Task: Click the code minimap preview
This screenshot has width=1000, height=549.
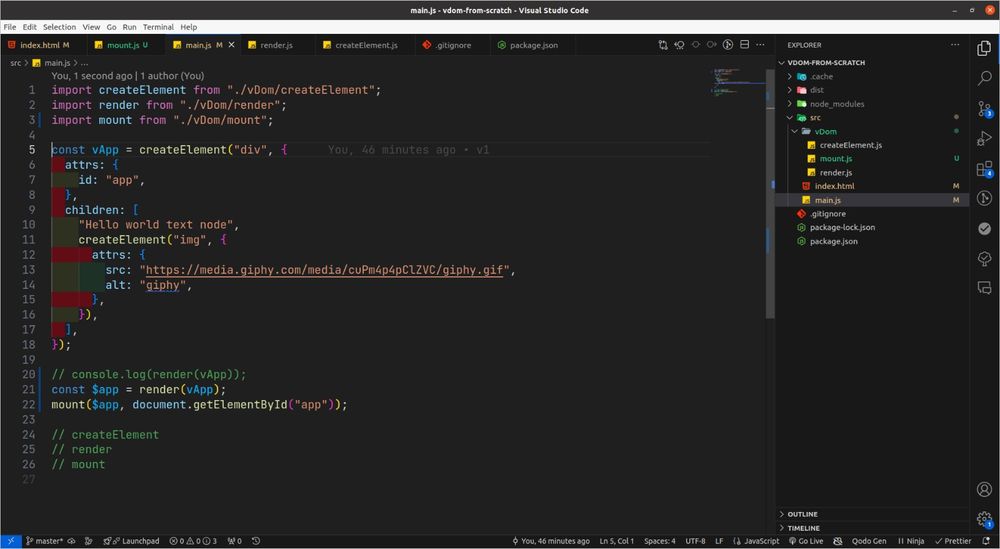Action: (x=737, y=82)
